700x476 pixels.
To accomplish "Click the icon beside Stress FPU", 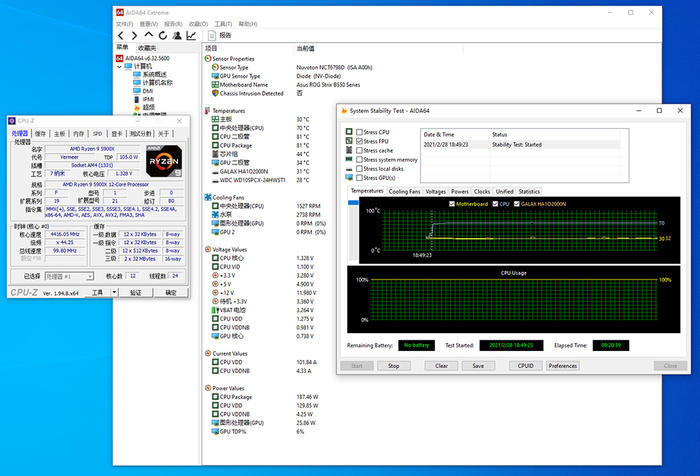I will click(349, 141).
